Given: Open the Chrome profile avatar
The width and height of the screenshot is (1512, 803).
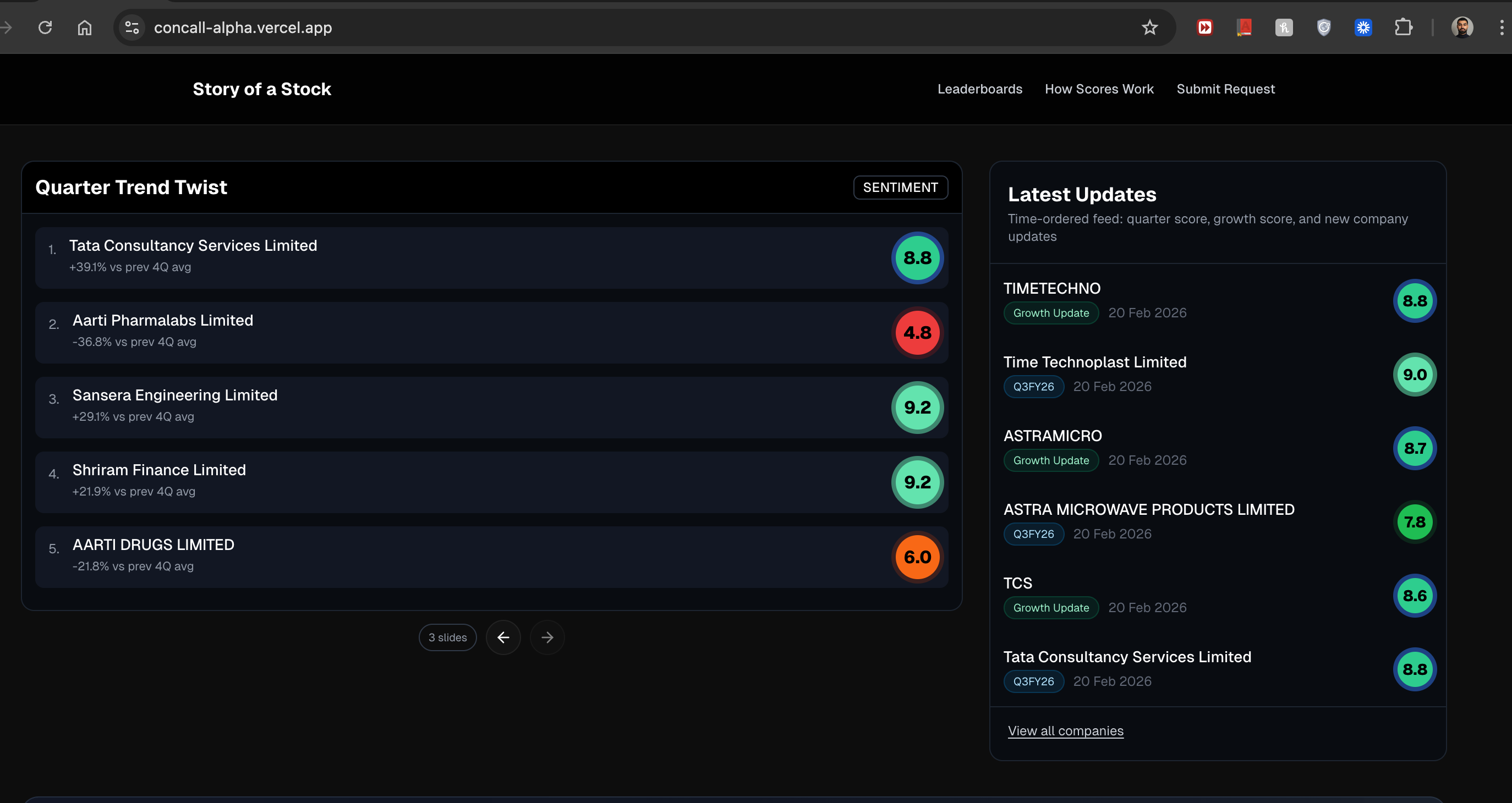Looking at the screenshot, I should 1461,28.
